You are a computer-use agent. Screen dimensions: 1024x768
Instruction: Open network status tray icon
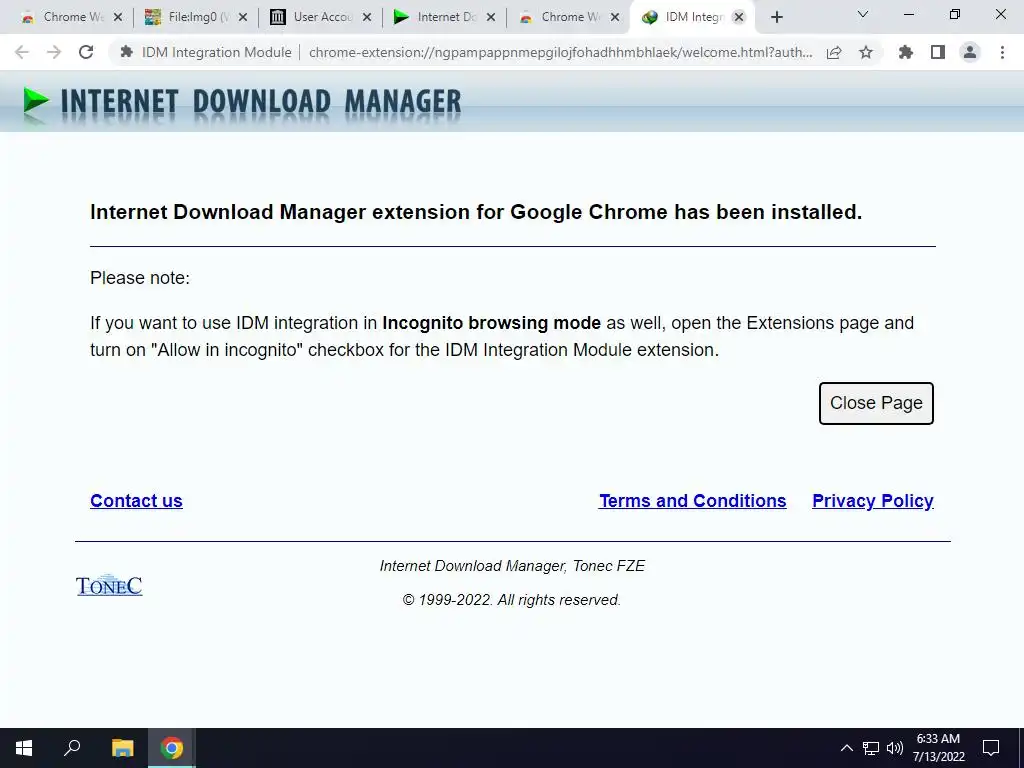tap(871, 748)
